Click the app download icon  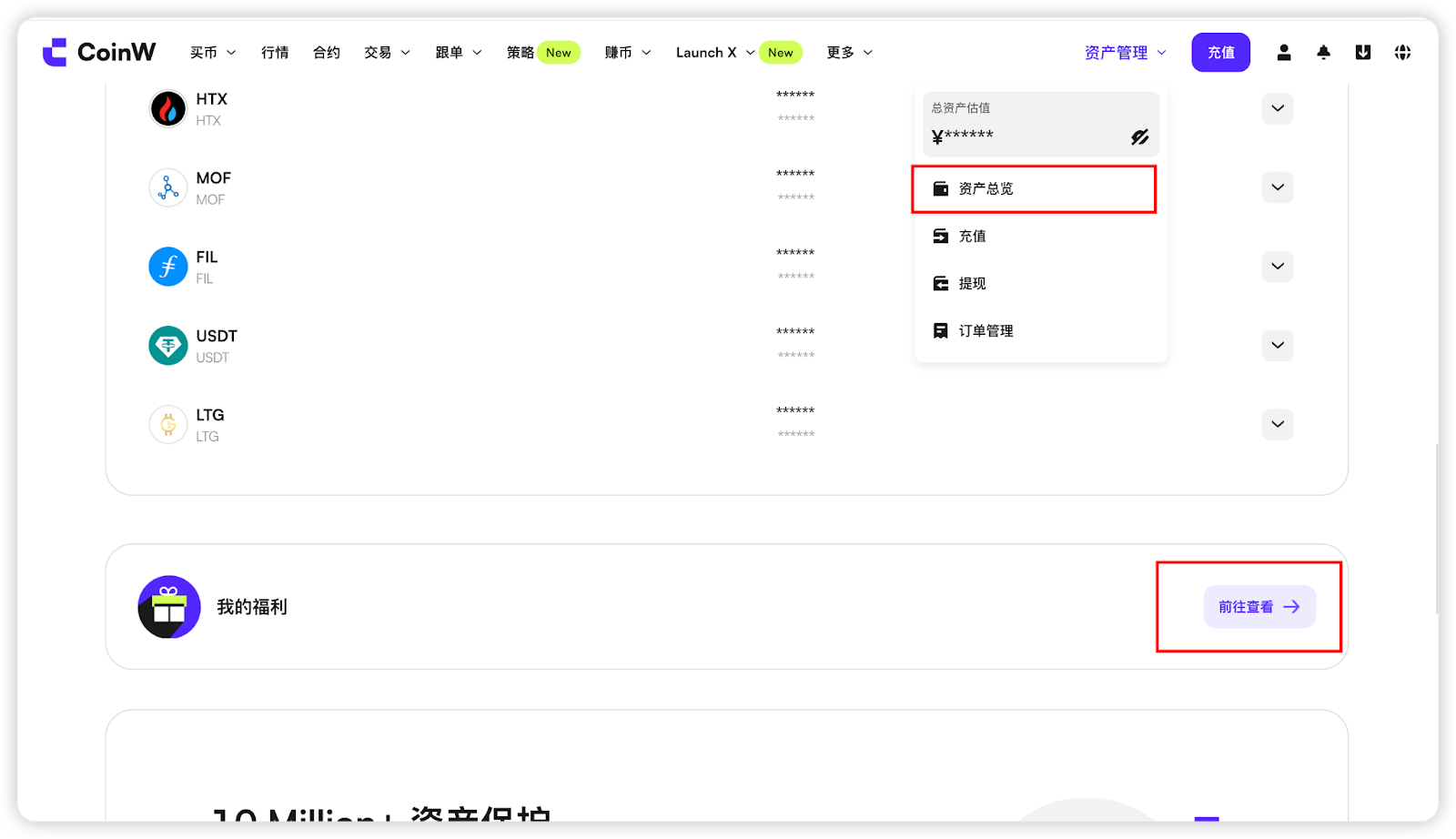1363,53
